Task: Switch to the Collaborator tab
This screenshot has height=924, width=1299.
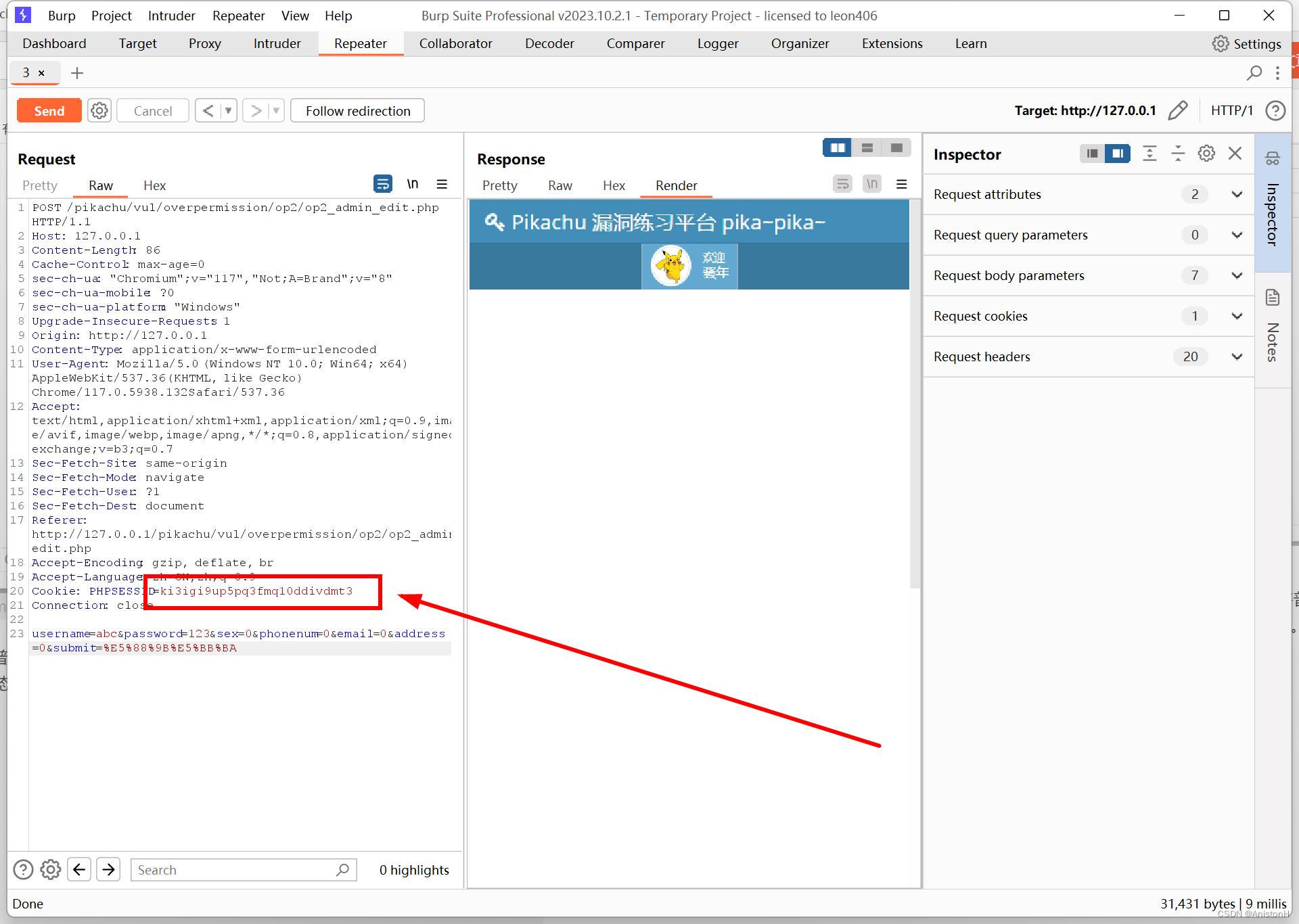Action: click(x=456, y=43)
